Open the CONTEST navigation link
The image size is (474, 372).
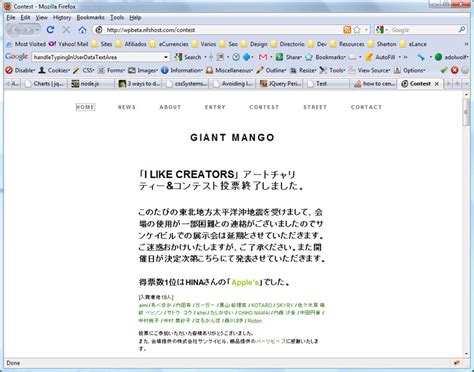[x=264, y=107]
